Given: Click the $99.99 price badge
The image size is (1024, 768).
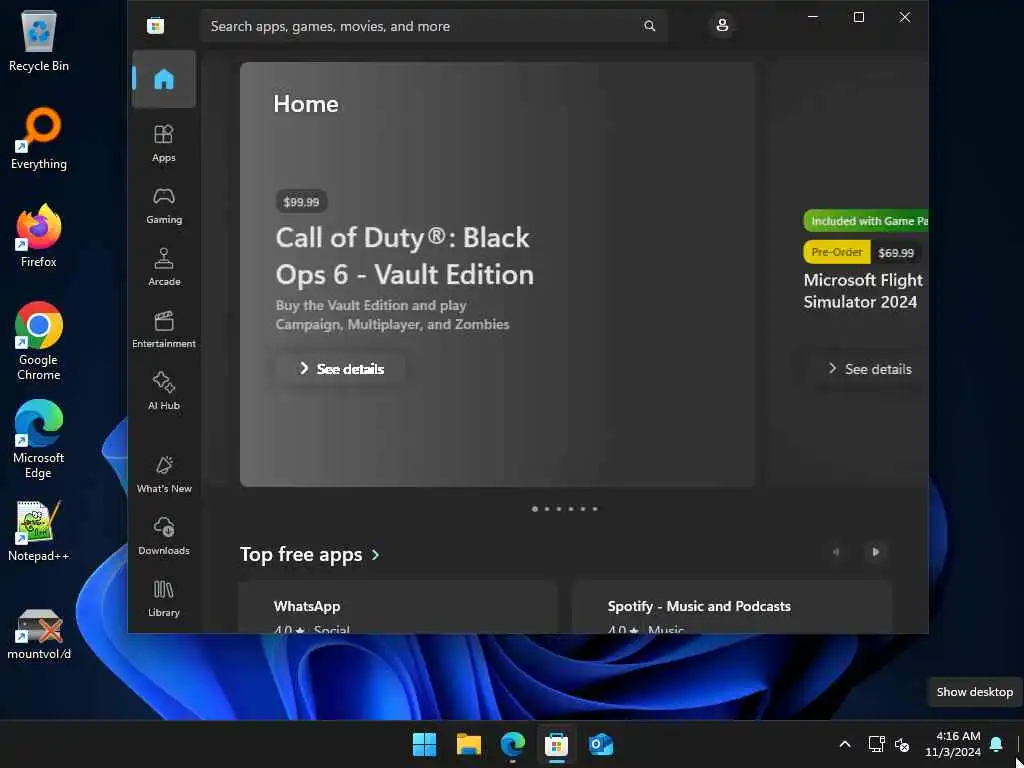Looking at the screenshot, I should click(x=301, y=202).
